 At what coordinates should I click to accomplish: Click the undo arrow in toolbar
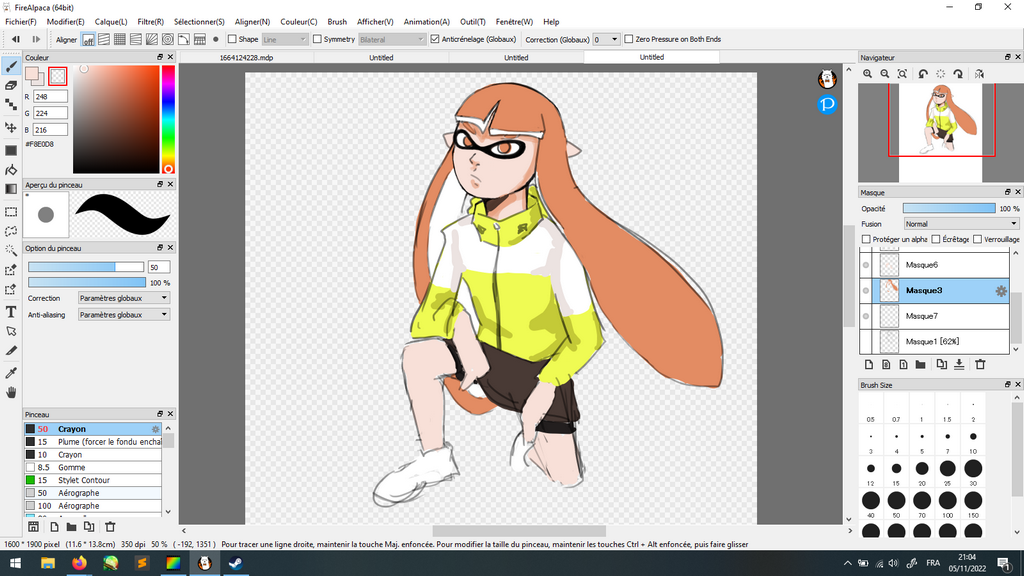click(x=16, y=39)
